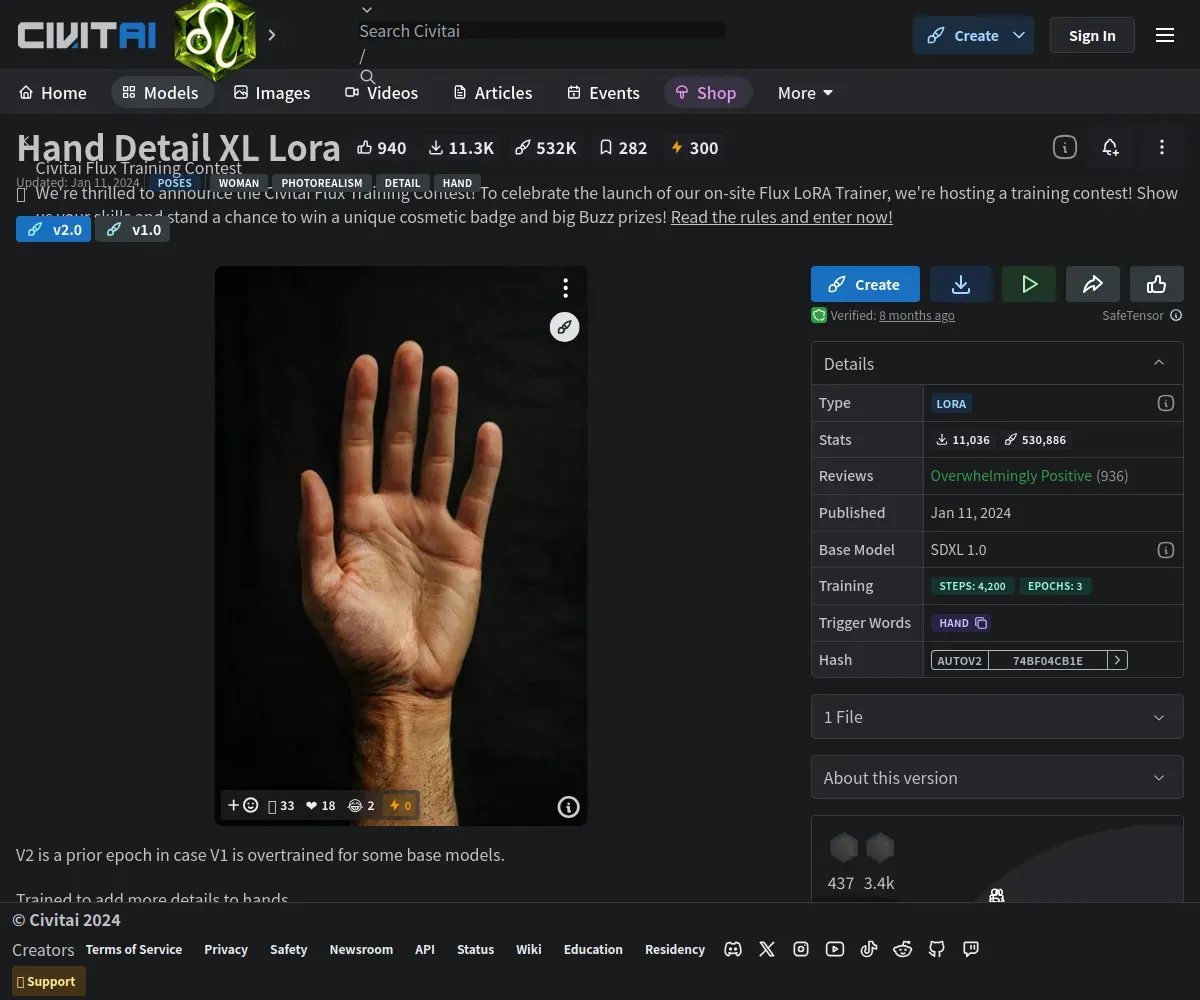
Task: Open Terms of Service link
Action: [134, 949]
